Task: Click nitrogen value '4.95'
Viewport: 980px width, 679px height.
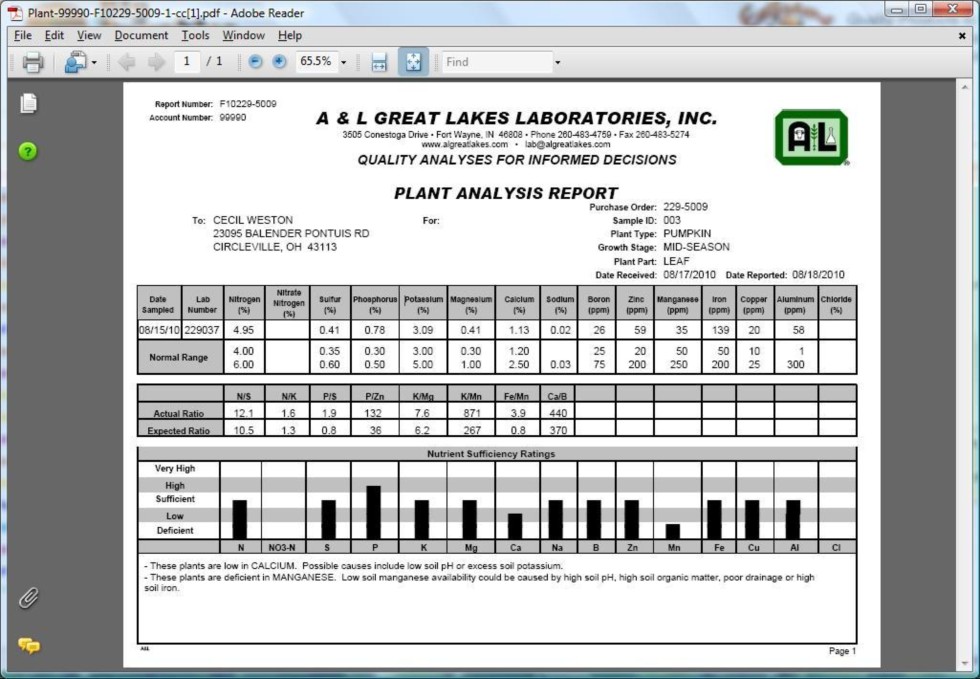Action: [x=243, y=330]
